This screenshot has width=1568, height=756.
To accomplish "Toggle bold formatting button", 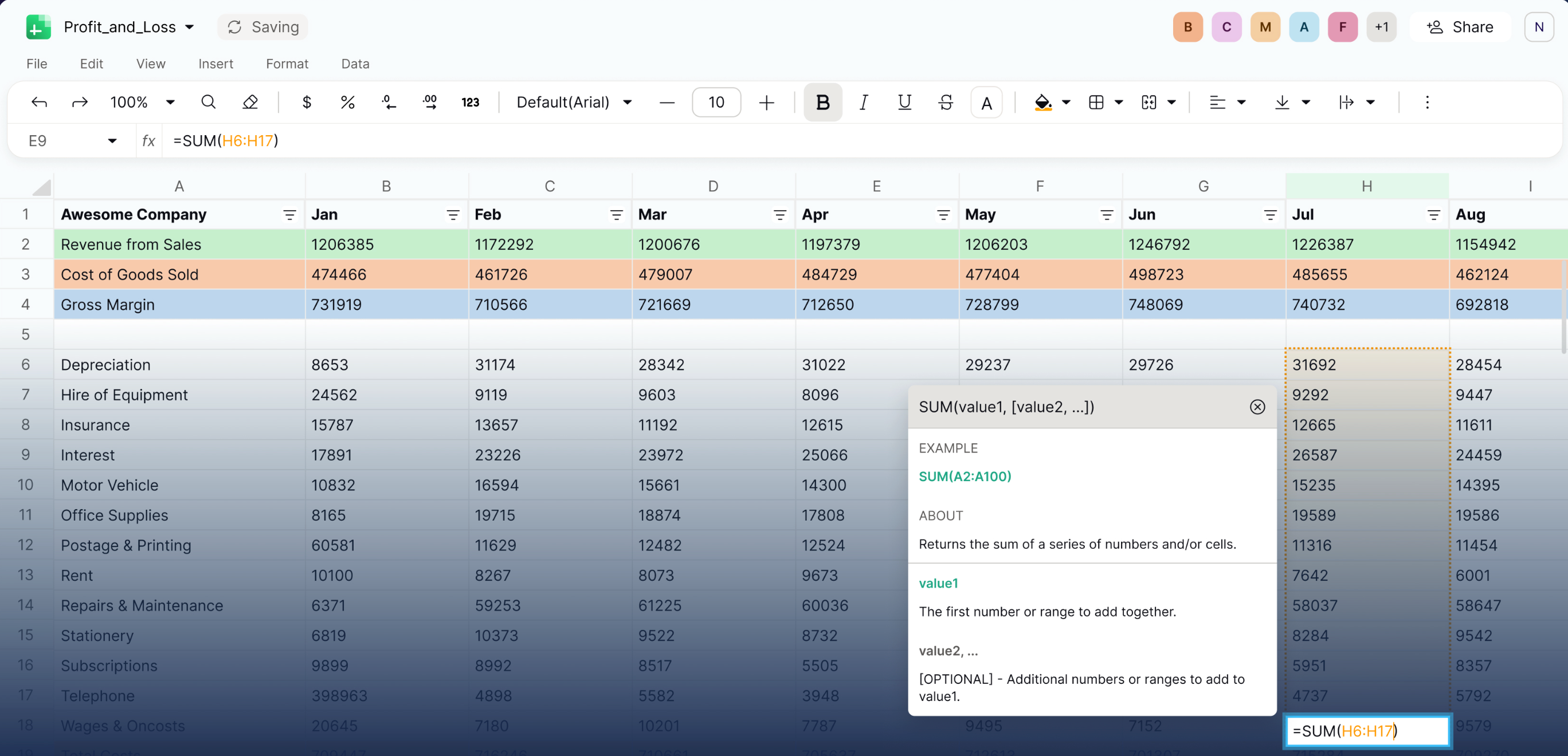I will [822, 102].
